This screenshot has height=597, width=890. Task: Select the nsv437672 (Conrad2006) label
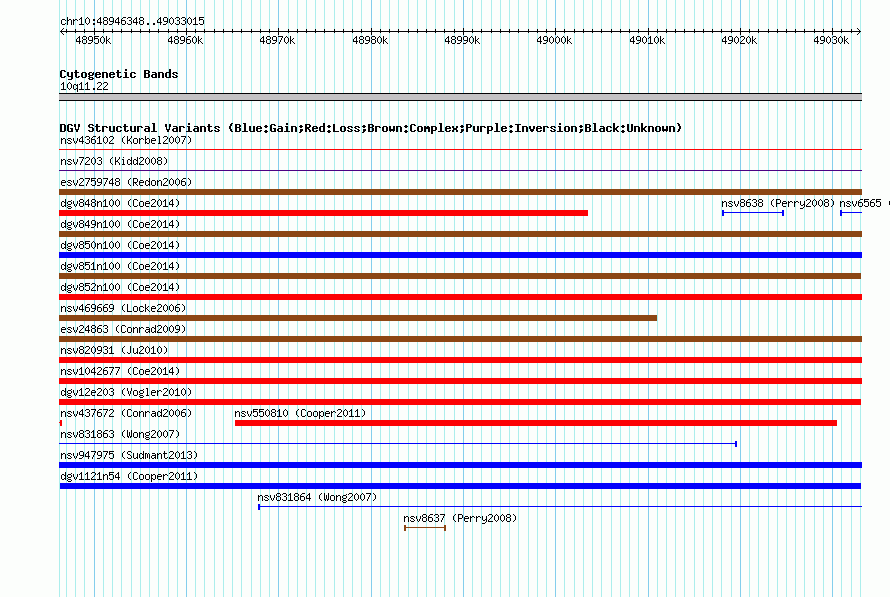click(x=126, y=413)
